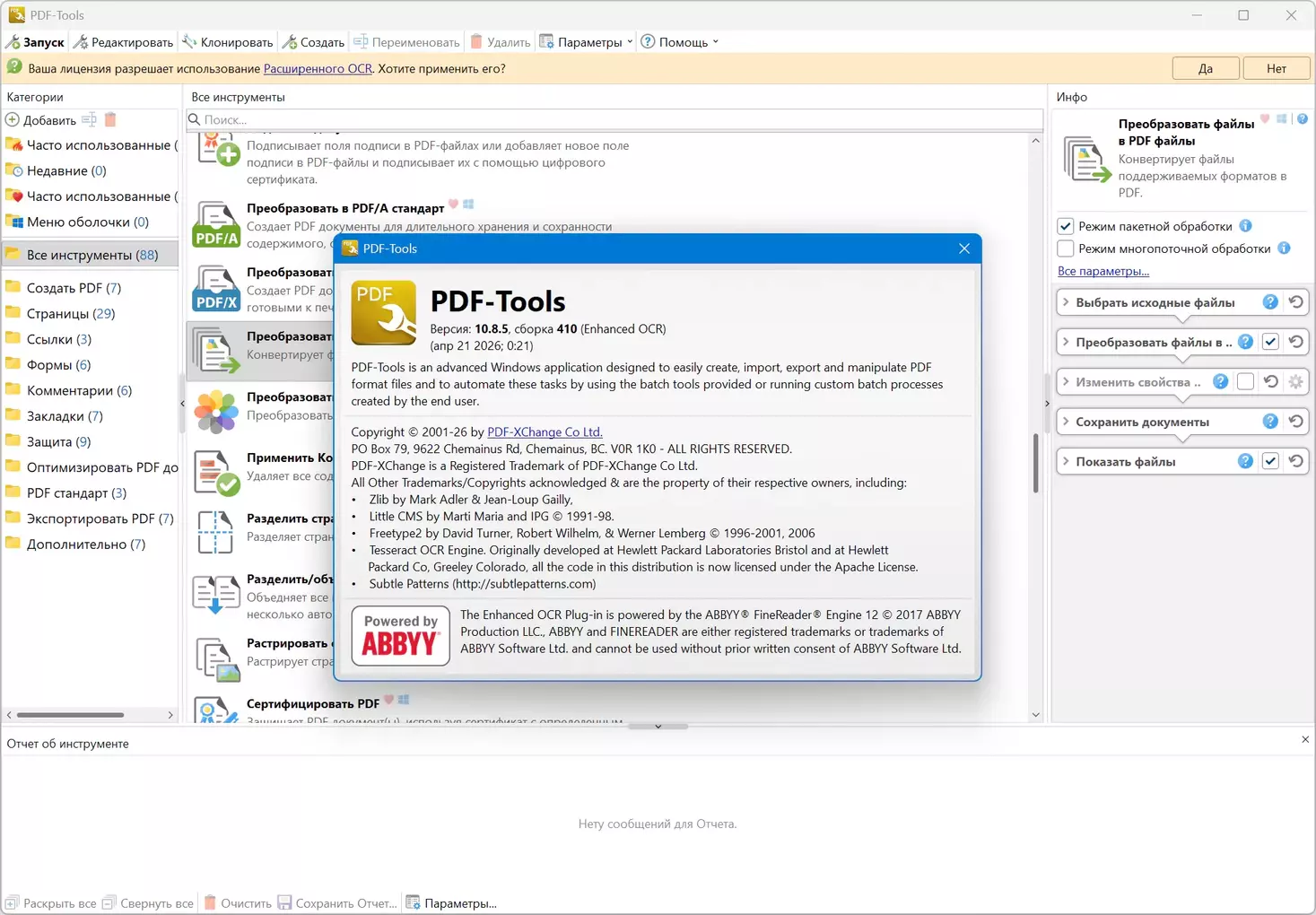1316x915 pixels.
Task: Open help for Выбрать исходные файлы step
Action: click(1270, 302)
